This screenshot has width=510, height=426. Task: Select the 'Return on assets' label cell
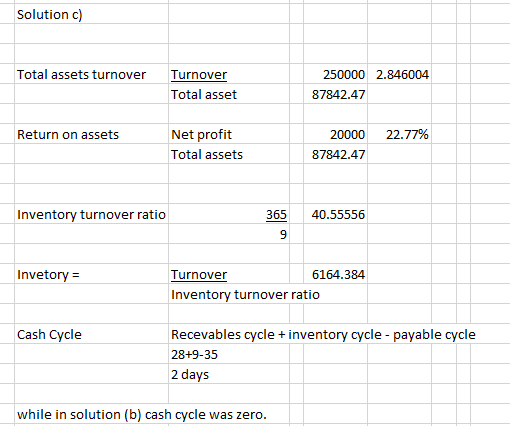91,134
